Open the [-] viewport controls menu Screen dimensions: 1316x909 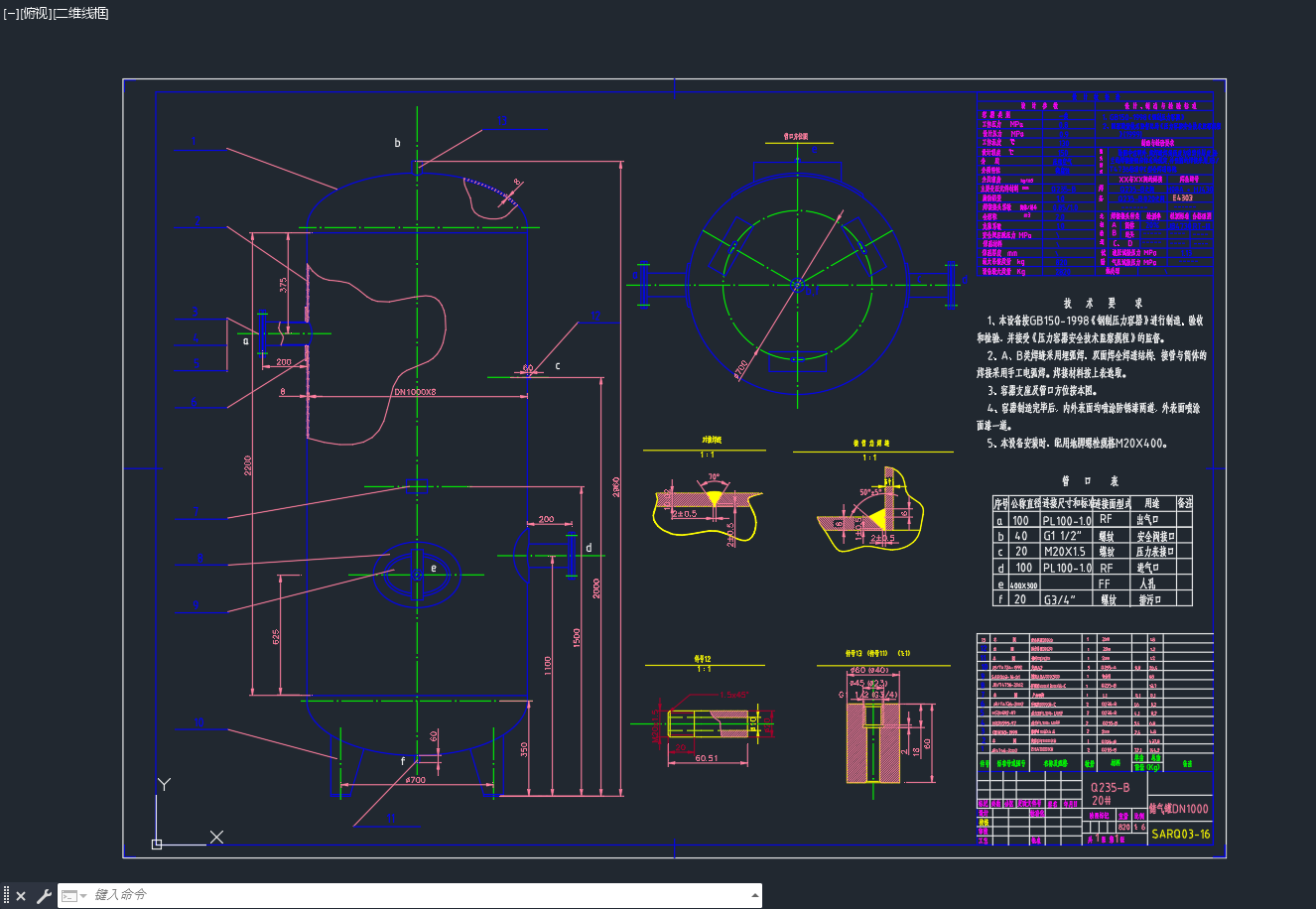tap(11, 13)
